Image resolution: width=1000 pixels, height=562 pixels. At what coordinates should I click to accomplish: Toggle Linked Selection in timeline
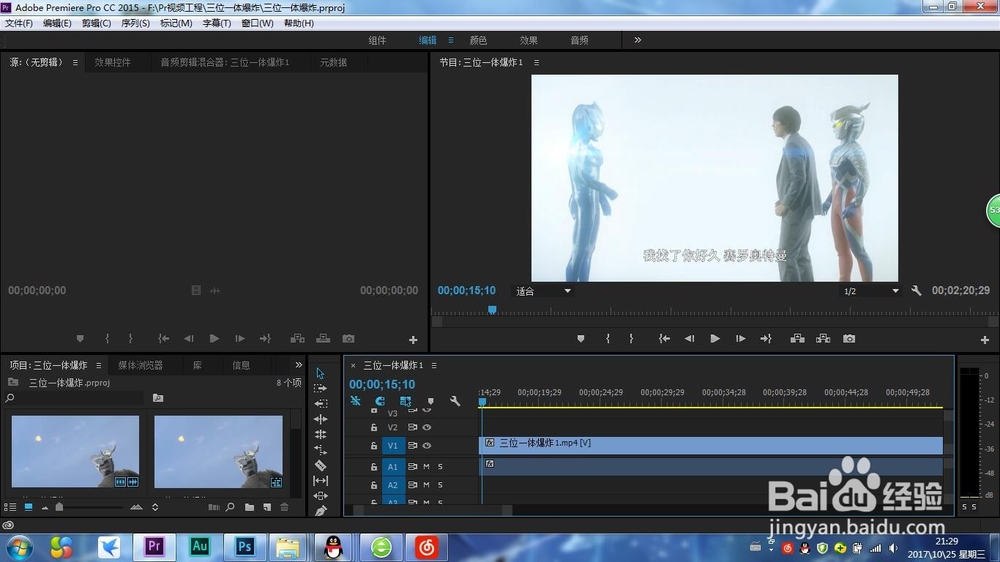click(406, 401)
